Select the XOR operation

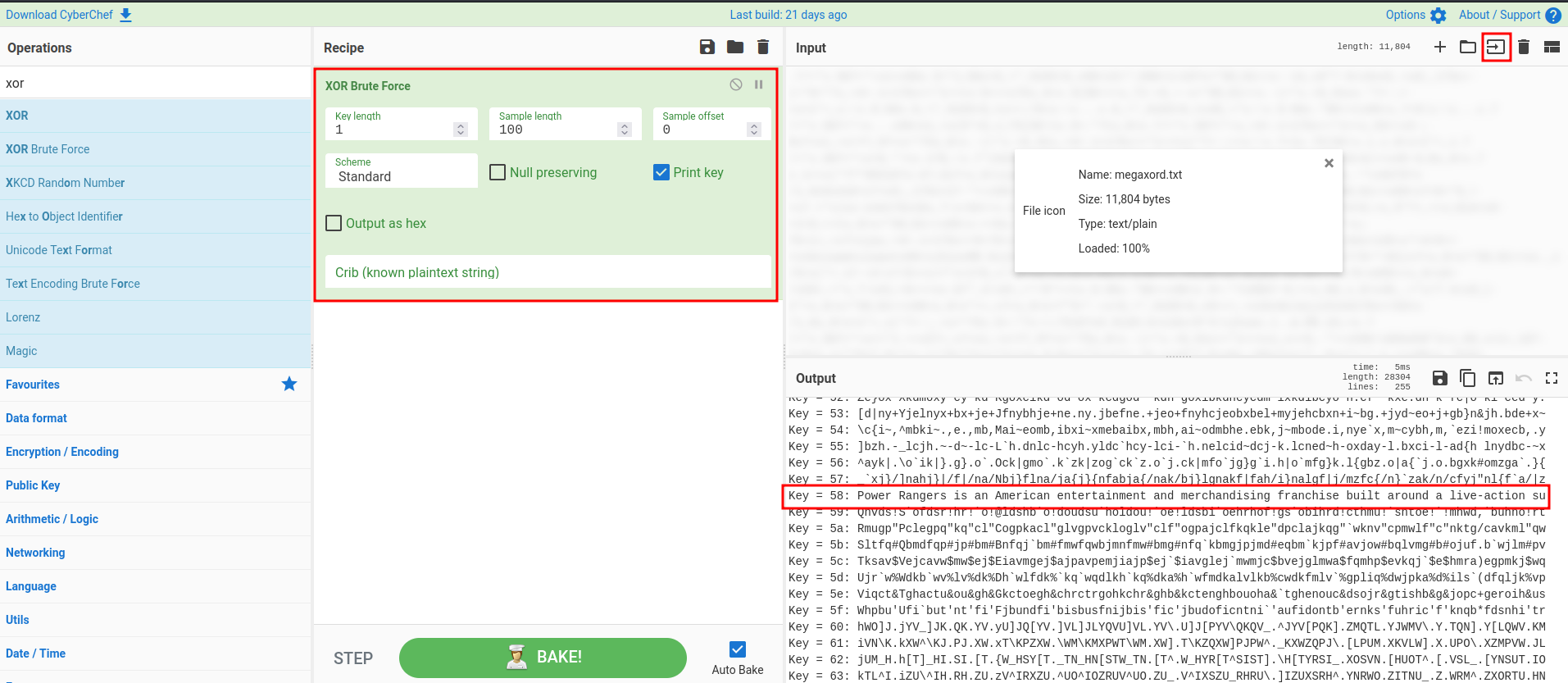point(156,116)
